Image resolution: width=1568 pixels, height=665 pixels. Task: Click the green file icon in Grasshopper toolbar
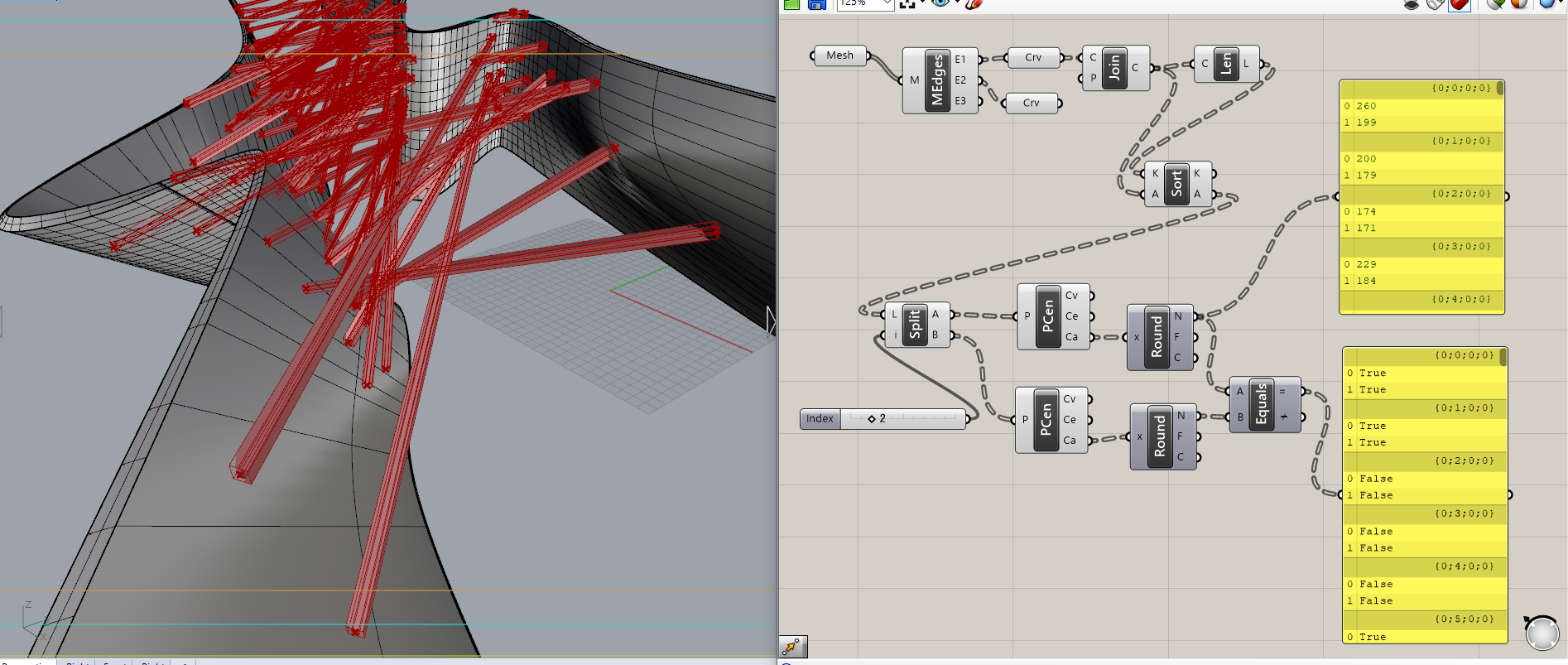click(x=791, y=4)
